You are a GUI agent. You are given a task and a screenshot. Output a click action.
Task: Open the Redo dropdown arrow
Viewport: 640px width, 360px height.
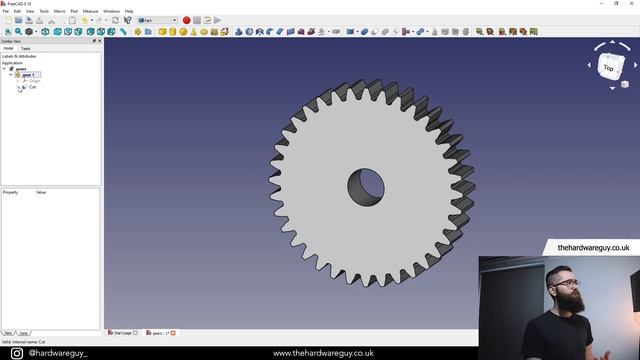[106, 20]
